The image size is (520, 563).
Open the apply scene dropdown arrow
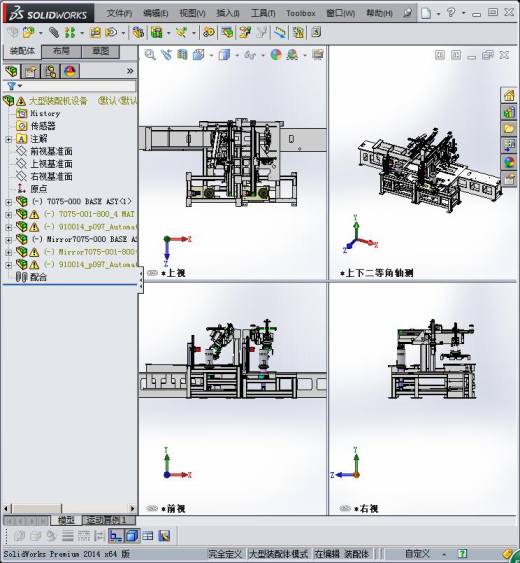305,55
